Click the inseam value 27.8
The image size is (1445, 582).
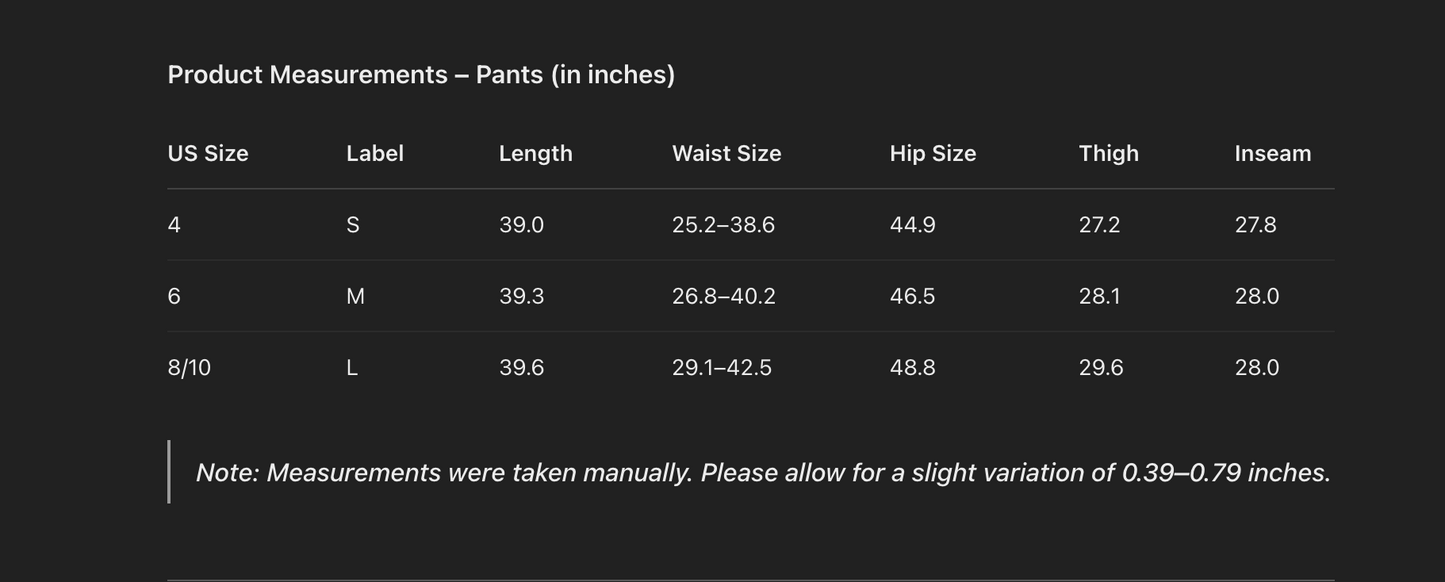[1256, 225]
